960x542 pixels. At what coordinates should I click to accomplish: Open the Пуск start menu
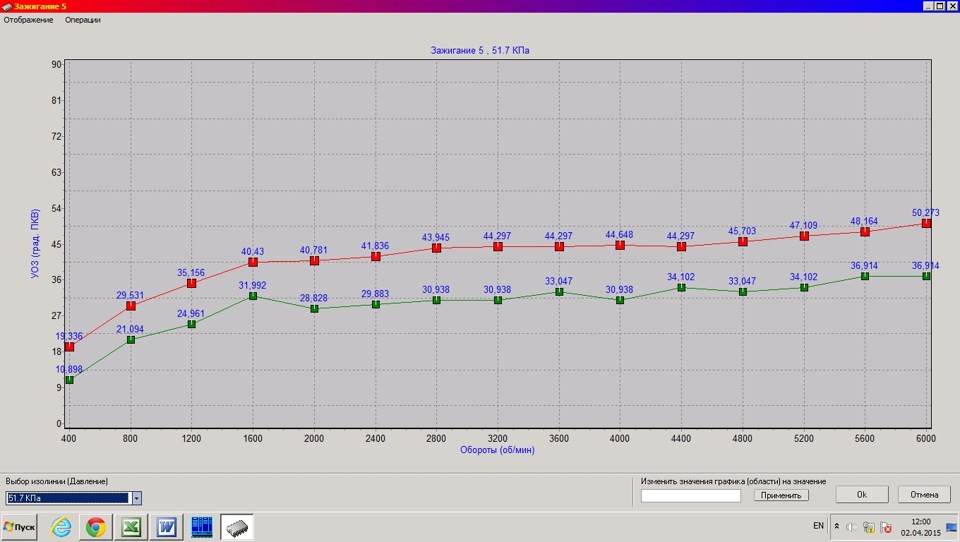point(19,527)
